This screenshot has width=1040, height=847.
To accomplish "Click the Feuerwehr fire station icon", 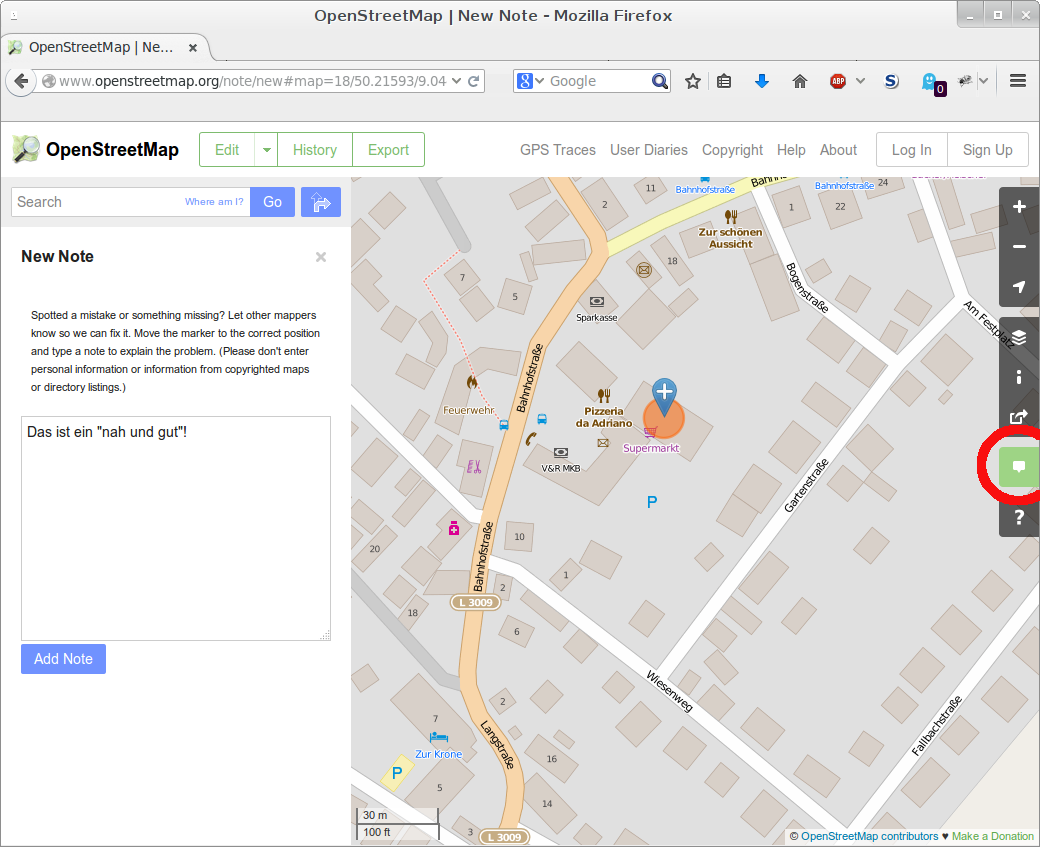I will tap(472, 381).
